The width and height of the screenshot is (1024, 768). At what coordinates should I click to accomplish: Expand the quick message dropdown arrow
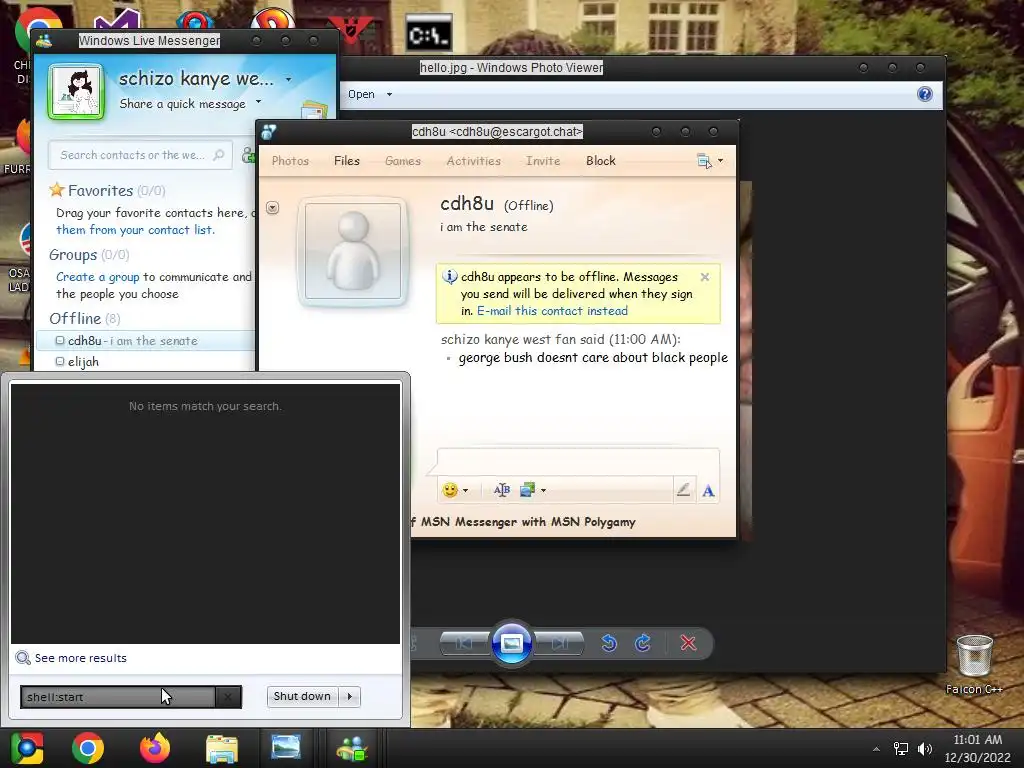259,102
